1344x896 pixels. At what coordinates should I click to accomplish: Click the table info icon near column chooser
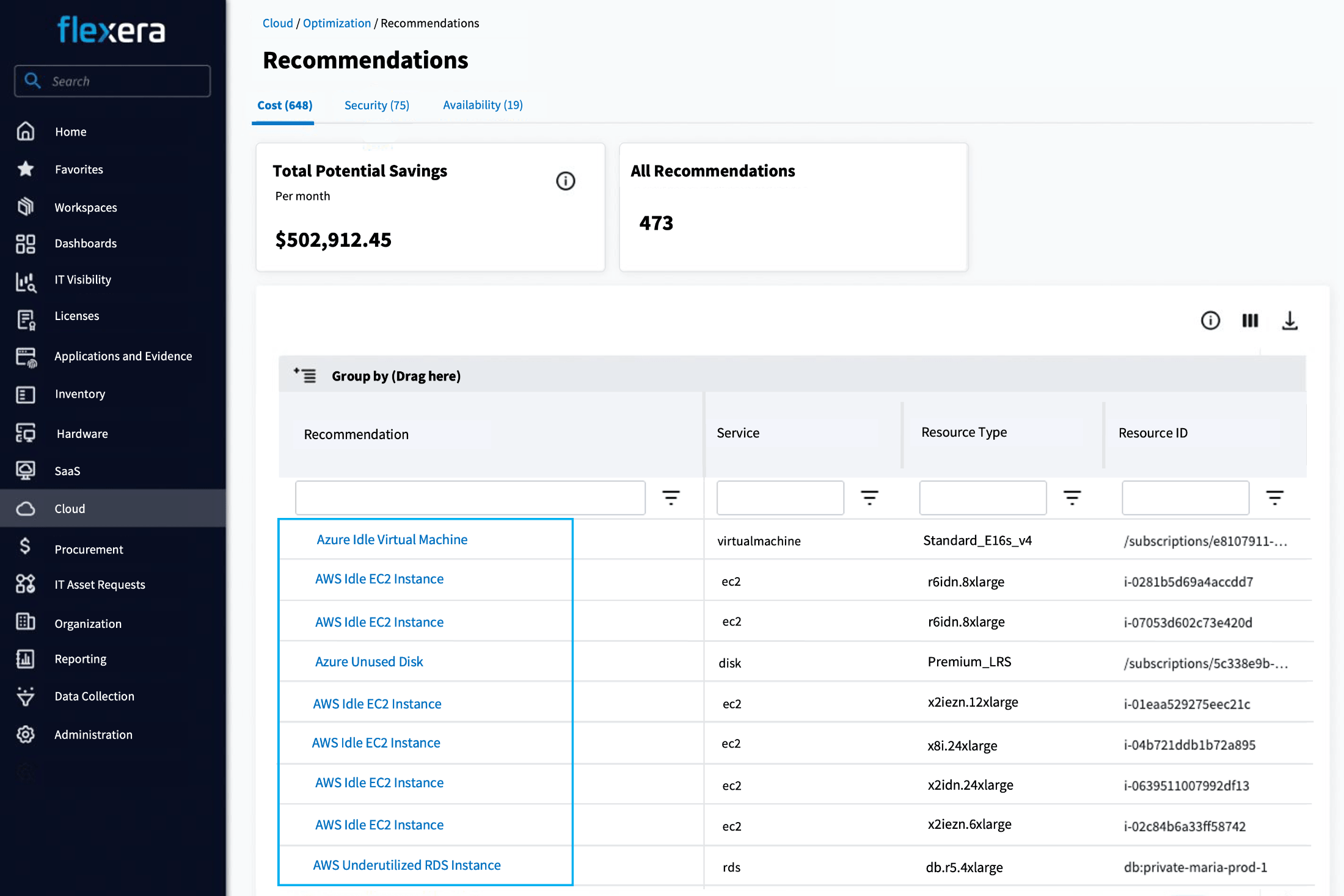tap(1210, 321)
